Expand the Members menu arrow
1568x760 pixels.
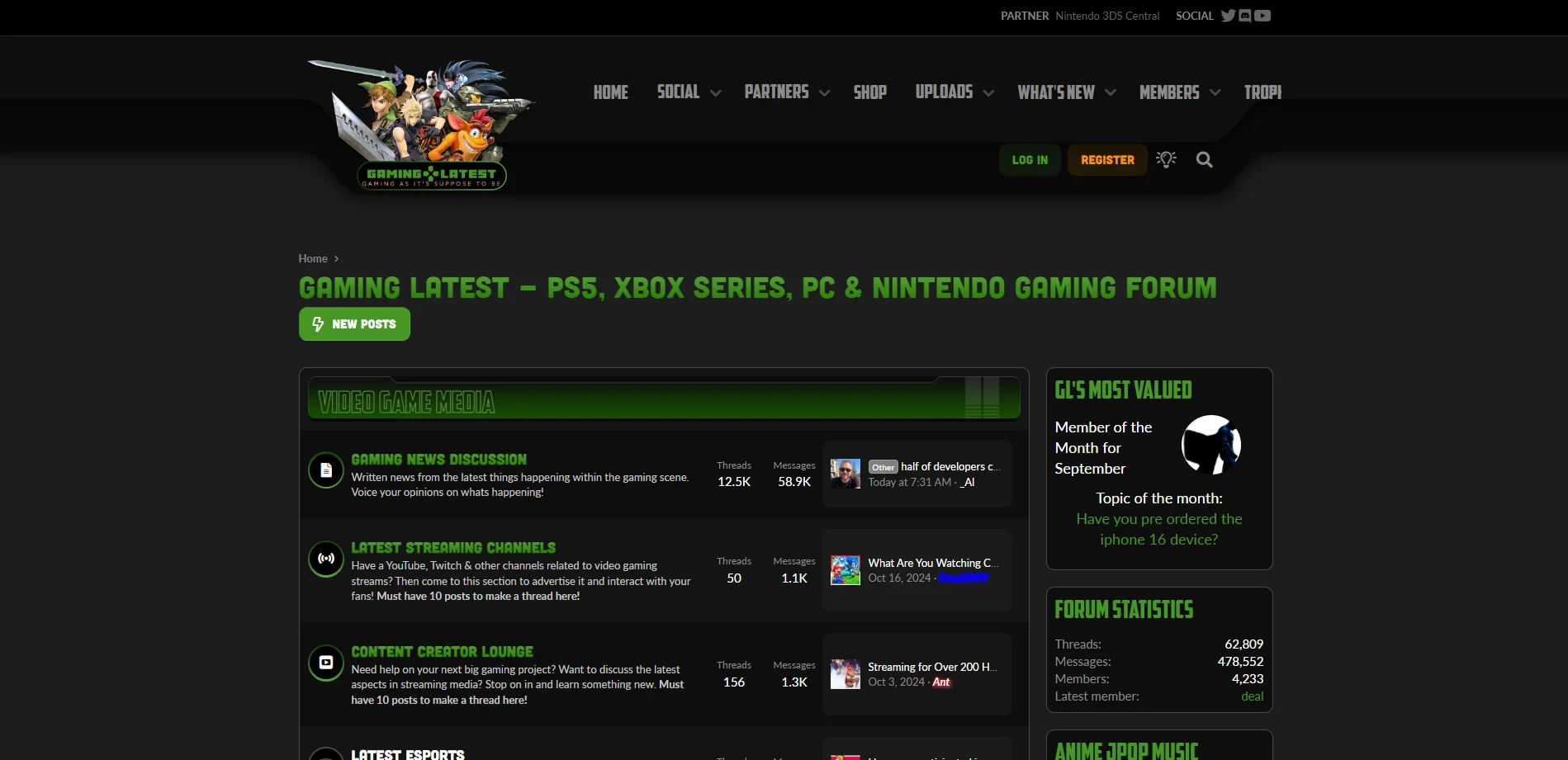click(x=1215, y=93)
